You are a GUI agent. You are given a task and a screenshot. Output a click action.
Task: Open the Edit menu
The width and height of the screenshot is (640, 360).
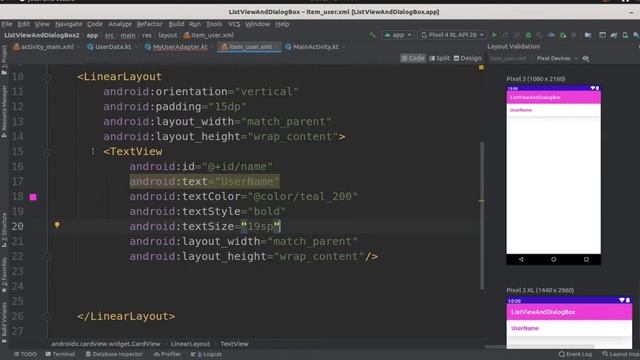[23, 24]
